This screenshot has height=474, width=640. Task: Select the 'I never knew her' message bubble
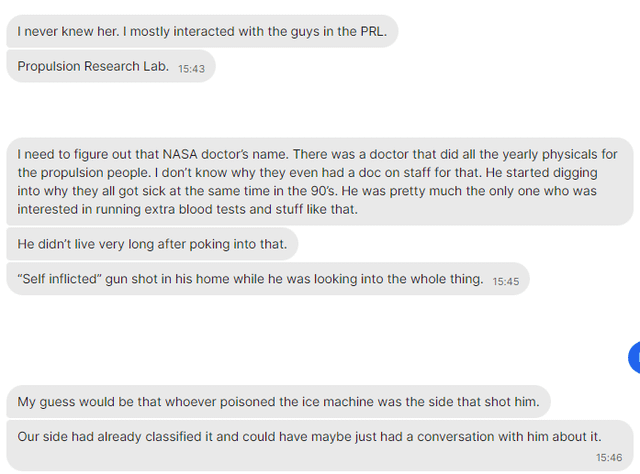(203, 32)
